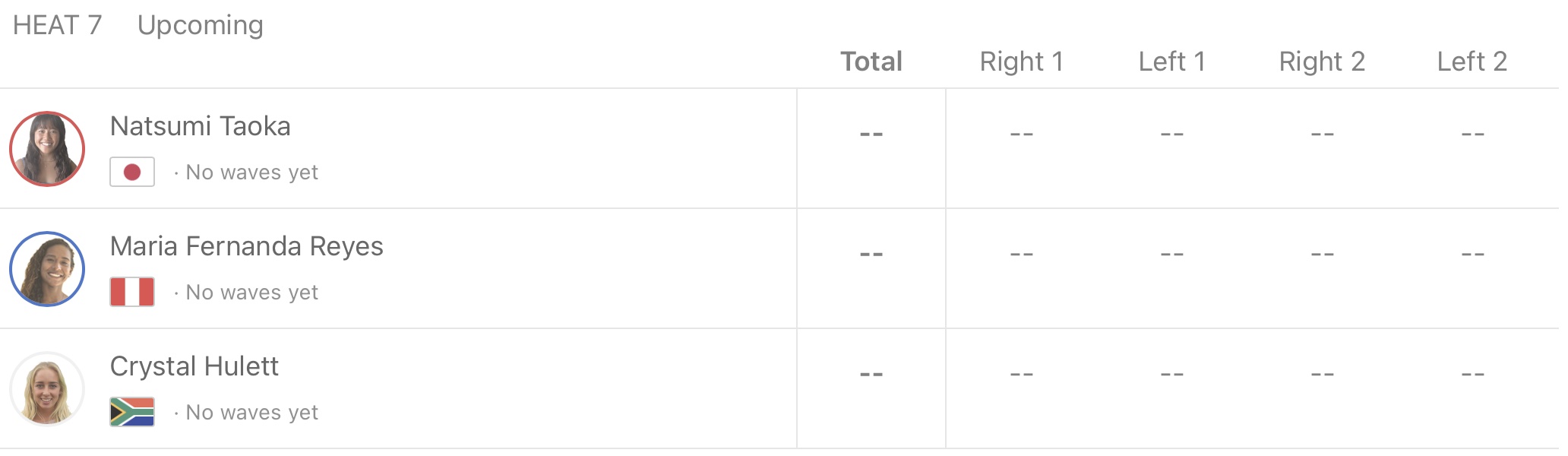1568x456 pixels.
Task: Open Maria Fernanda Reyes's athlete page
Action: [x=246, y=246]
